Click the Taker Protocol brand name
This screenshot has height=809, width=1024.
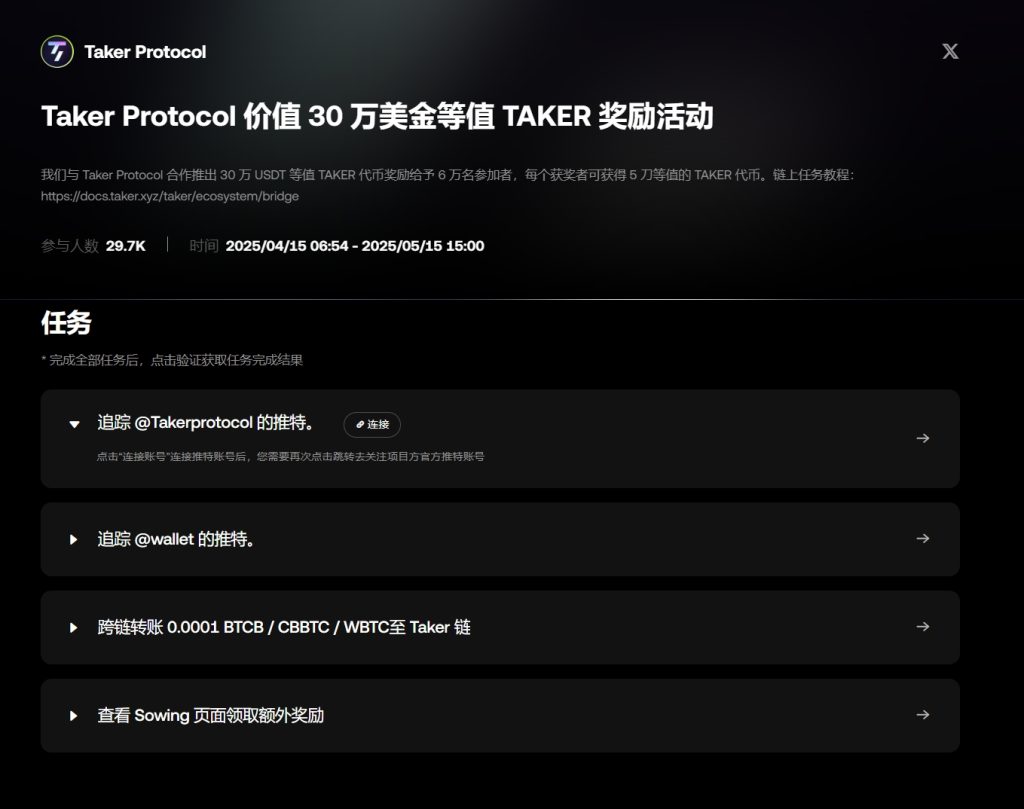point(145,52)
